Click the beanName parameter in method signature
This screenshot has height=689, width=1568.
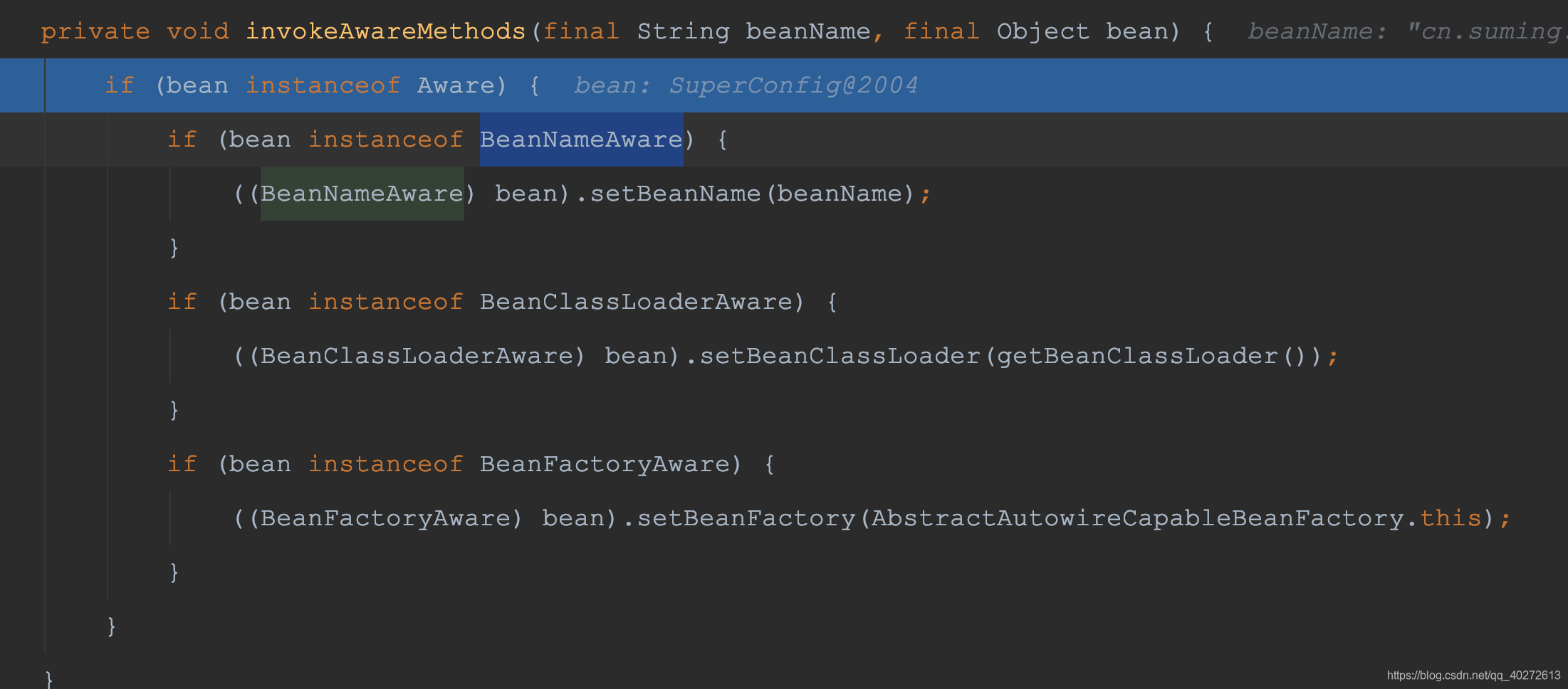[808, 31]
